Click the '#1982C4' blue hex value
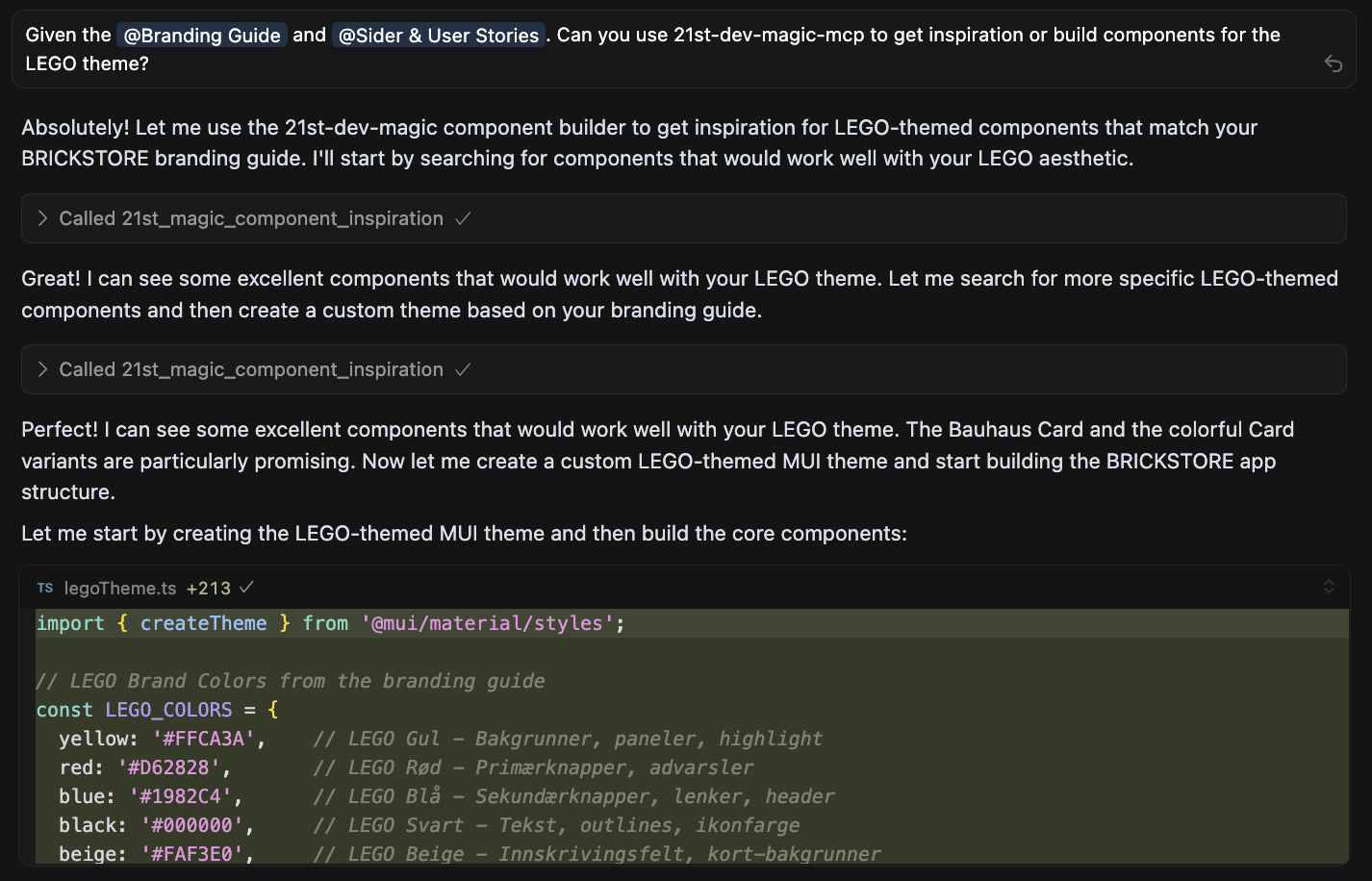1372x881 pixels. coord(180,796)
